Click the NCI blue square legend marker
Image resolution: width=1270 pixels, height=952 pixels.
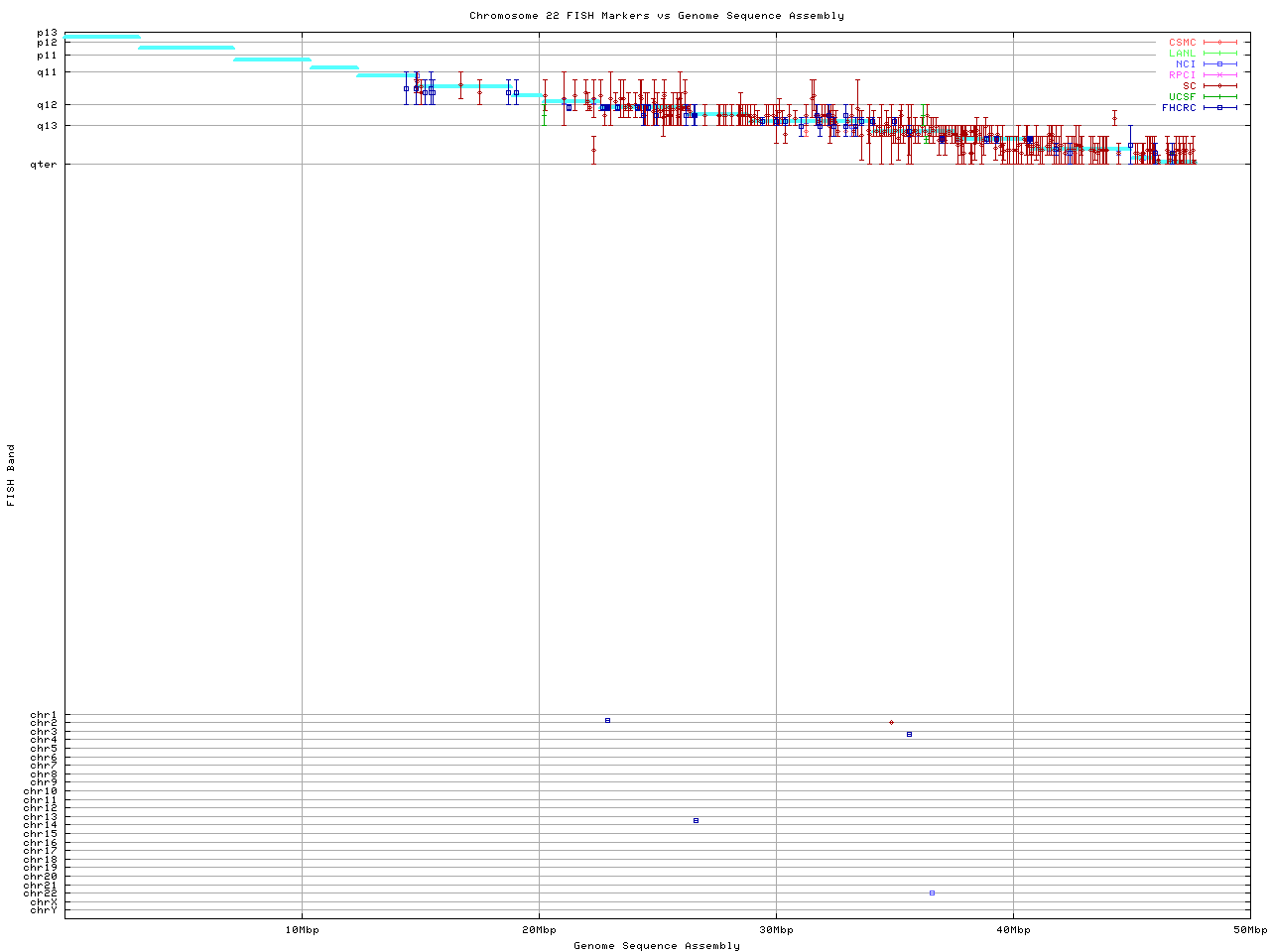pyautogui.click(x=1219, y=64)
